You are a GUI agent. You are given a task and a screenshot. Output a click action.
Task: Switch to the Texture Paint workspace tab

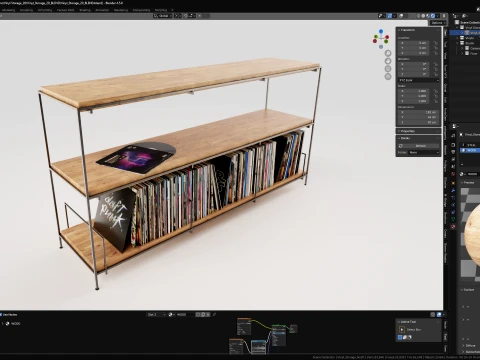click(x=65, y=10)
